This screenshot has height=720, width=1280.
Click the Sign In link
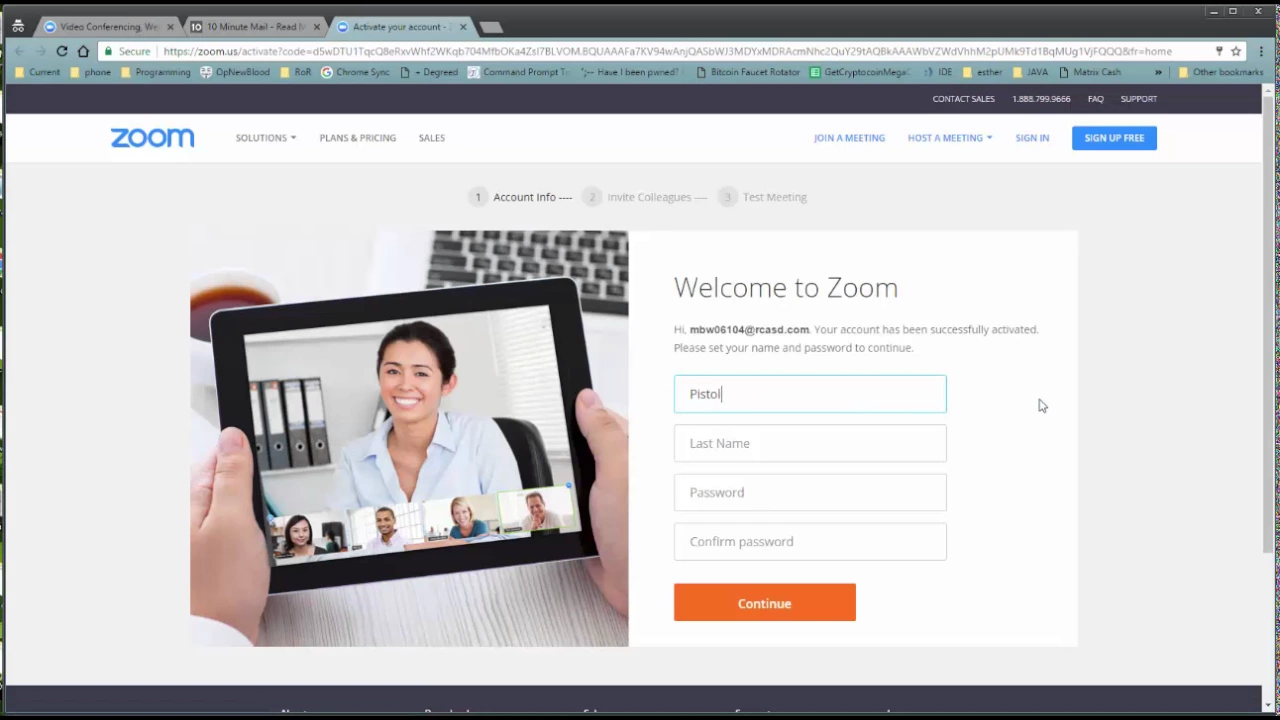(x=1032, y=138)
